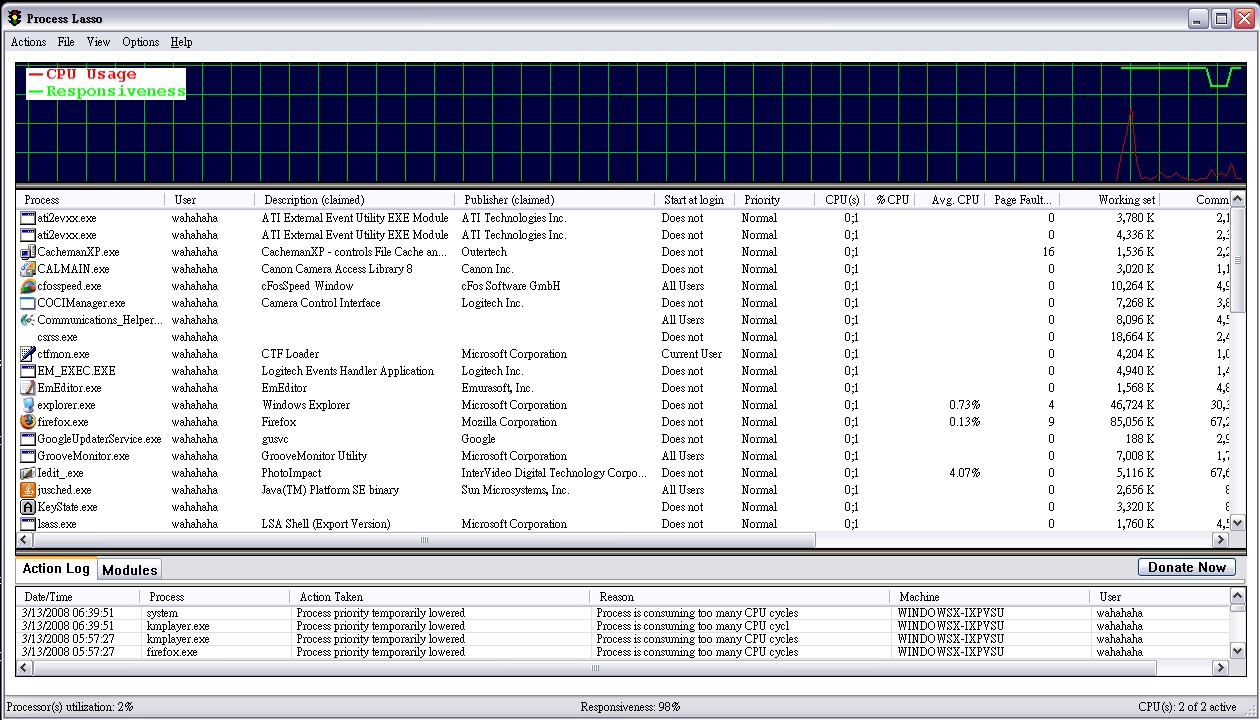
Task: Click the EmEditor.exe process icon
Action: 28,388
